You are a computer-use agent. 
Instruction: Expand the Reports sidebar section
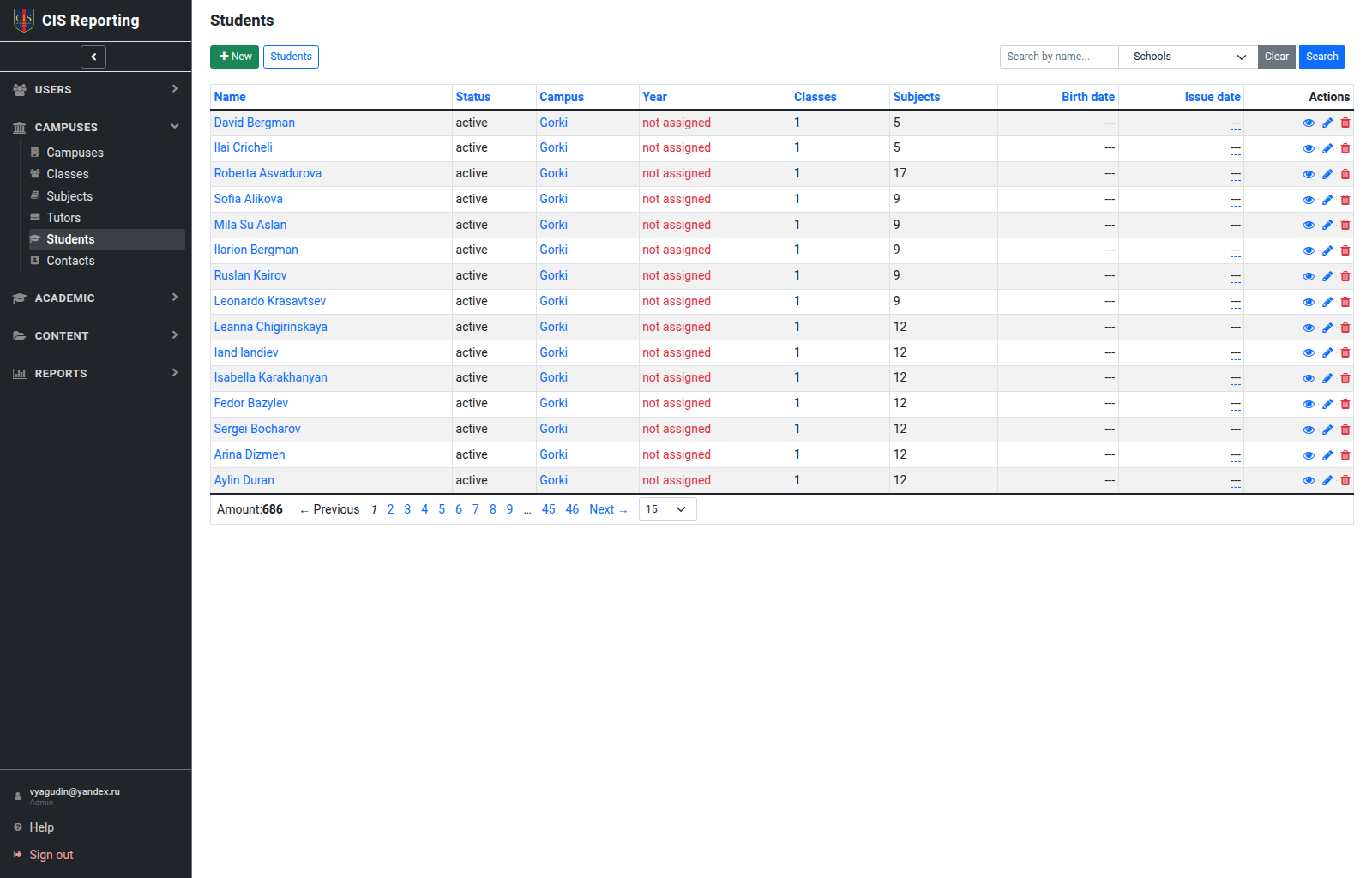pyautogui.click(x=96, y=373)
